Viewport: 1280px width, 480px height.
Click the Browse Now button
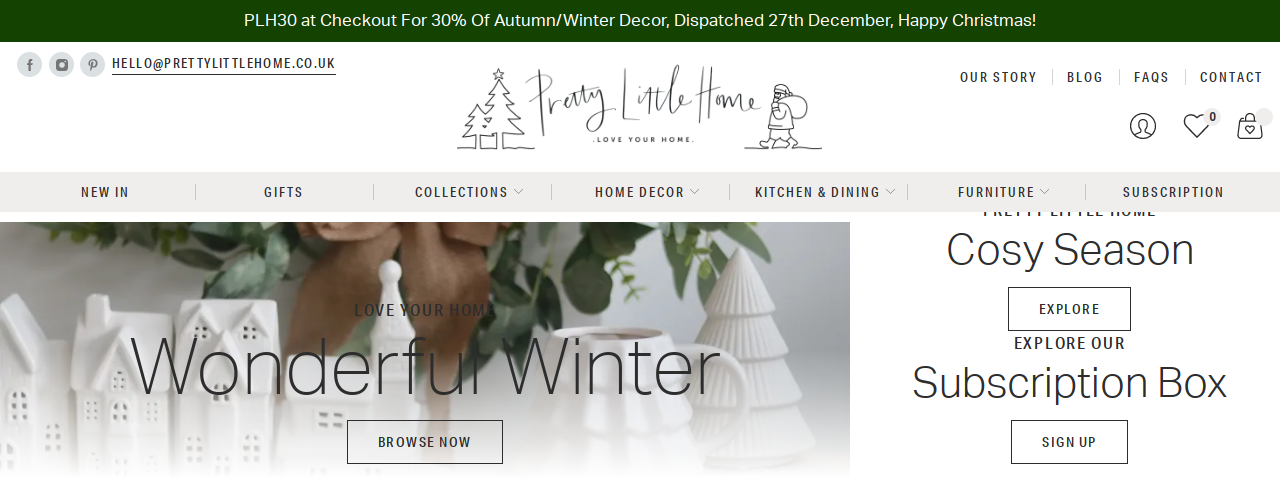click(x=425, y=442)
